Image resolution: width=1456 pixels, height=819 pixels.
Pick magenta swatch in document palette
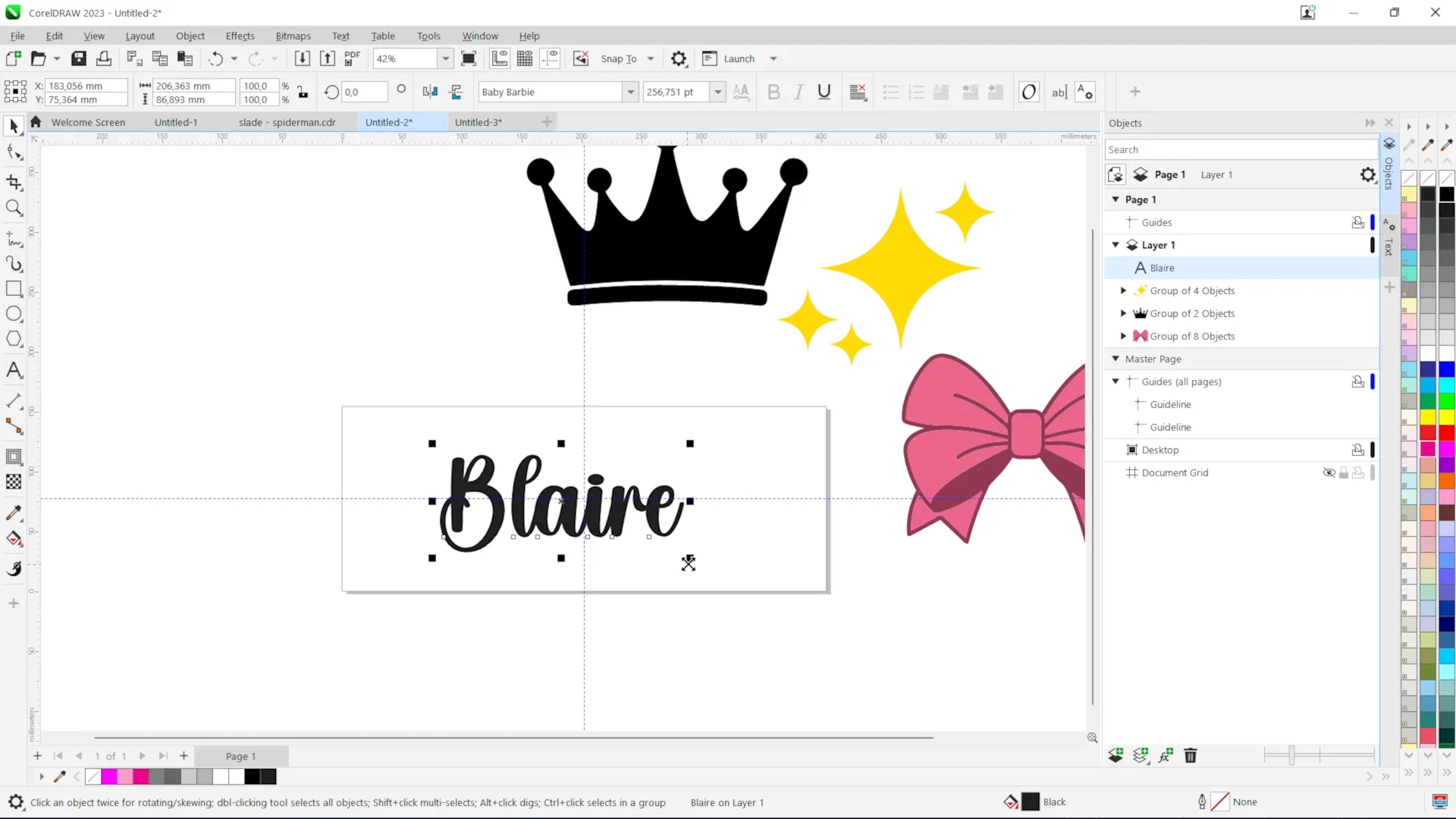pyautogui.click(x=108, y=777)
